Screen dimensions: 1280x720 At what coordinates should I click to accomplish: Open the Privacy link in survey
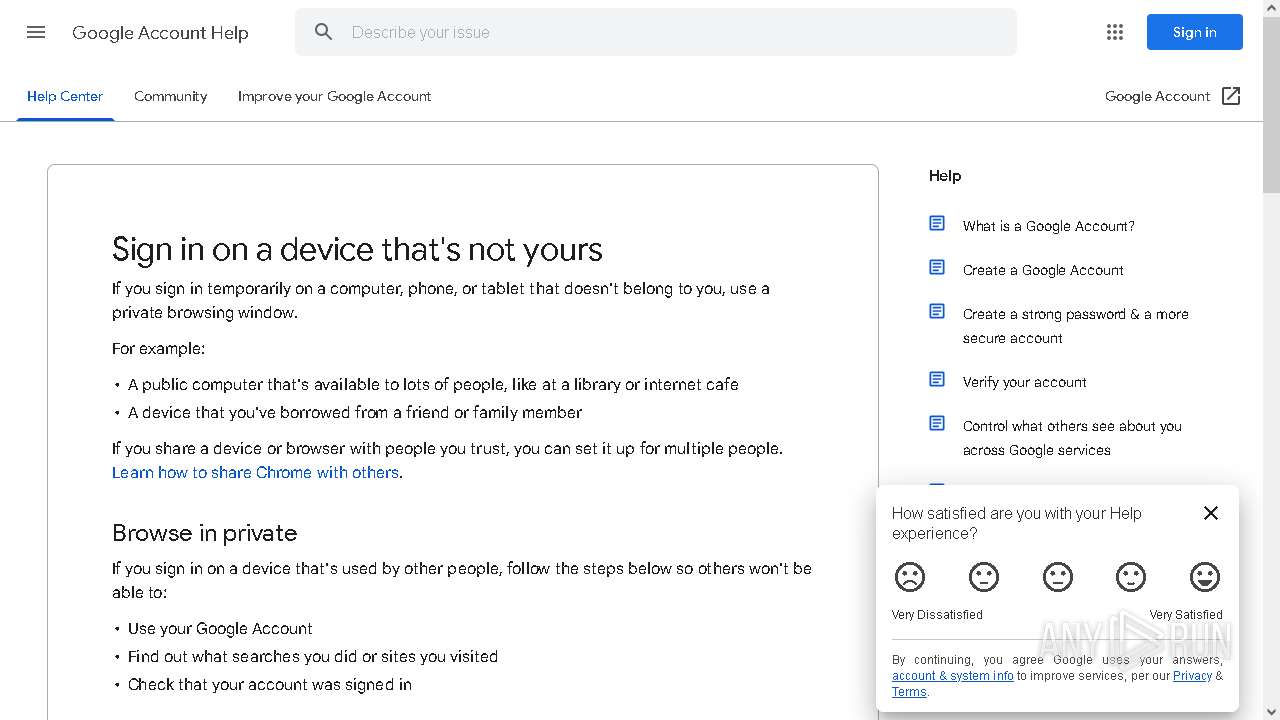[1192, 676]
